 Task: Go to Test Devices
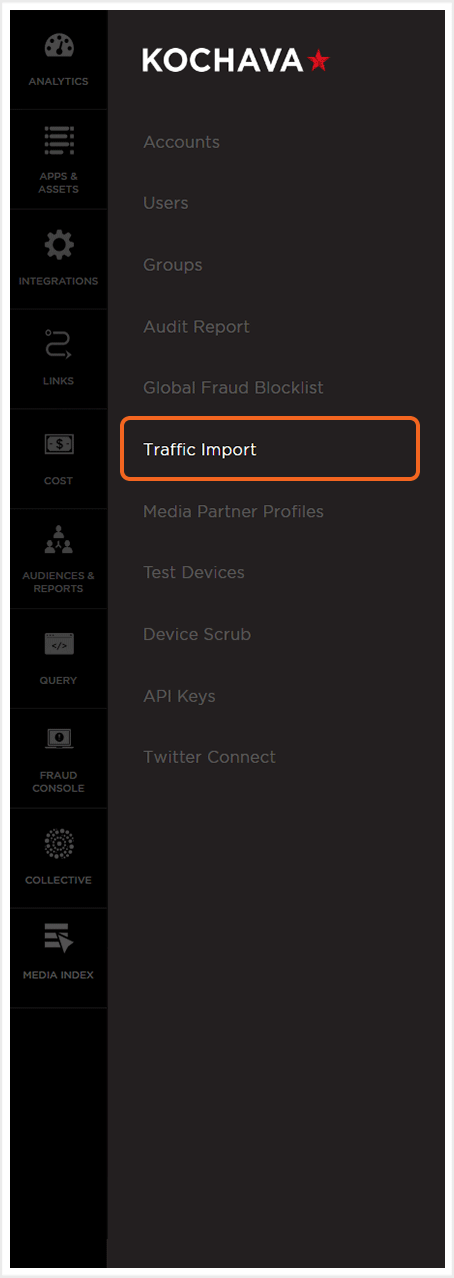(193, 573)
